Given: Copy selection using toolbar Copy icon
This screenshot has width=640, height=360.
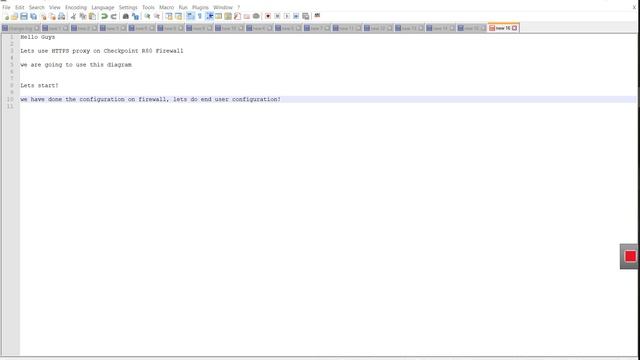Looking at the screenshot, I should coord(83,16).
